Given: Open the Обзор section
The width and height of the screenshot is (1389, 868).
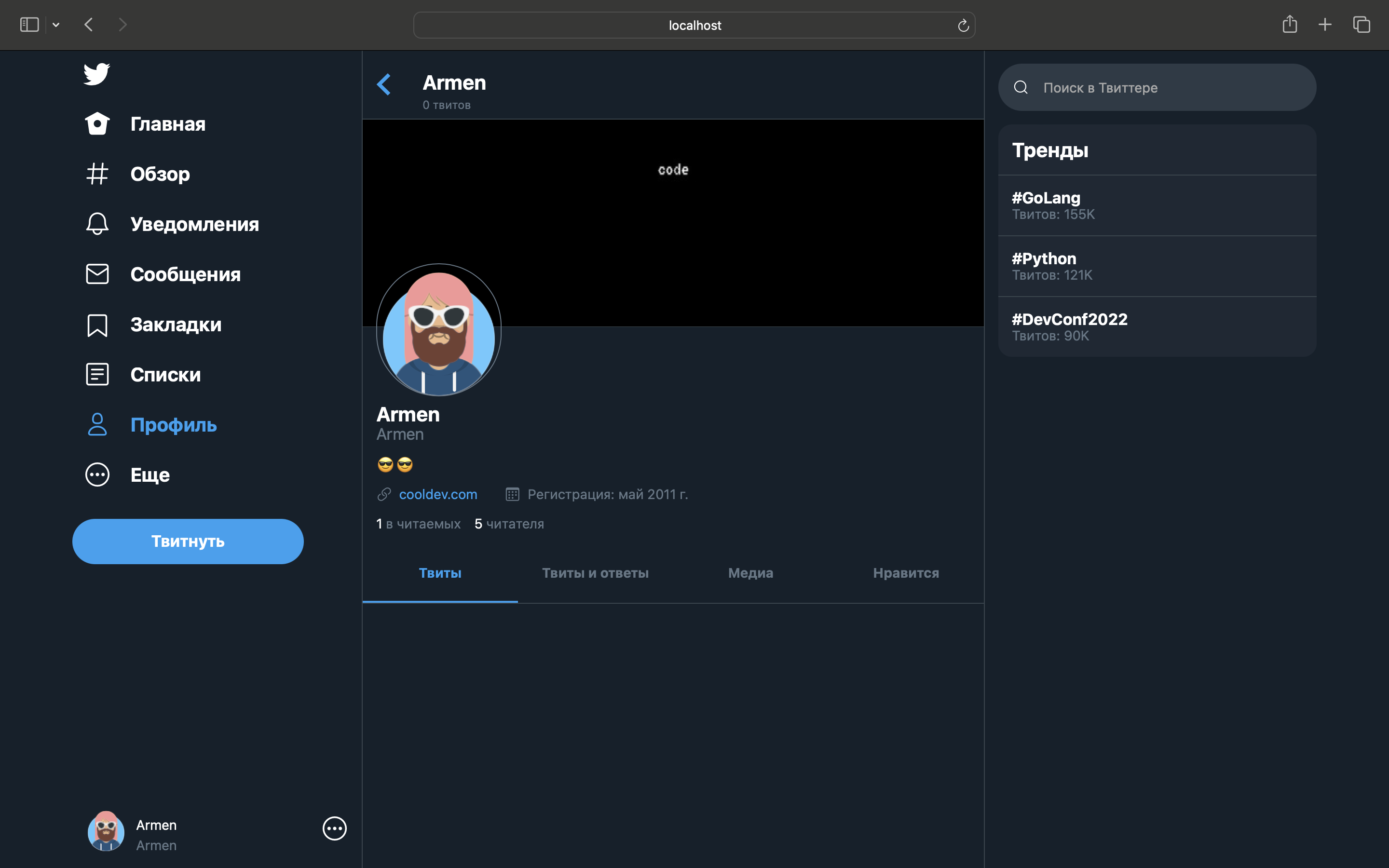Looking at the screenshot, I should (160, 174).
